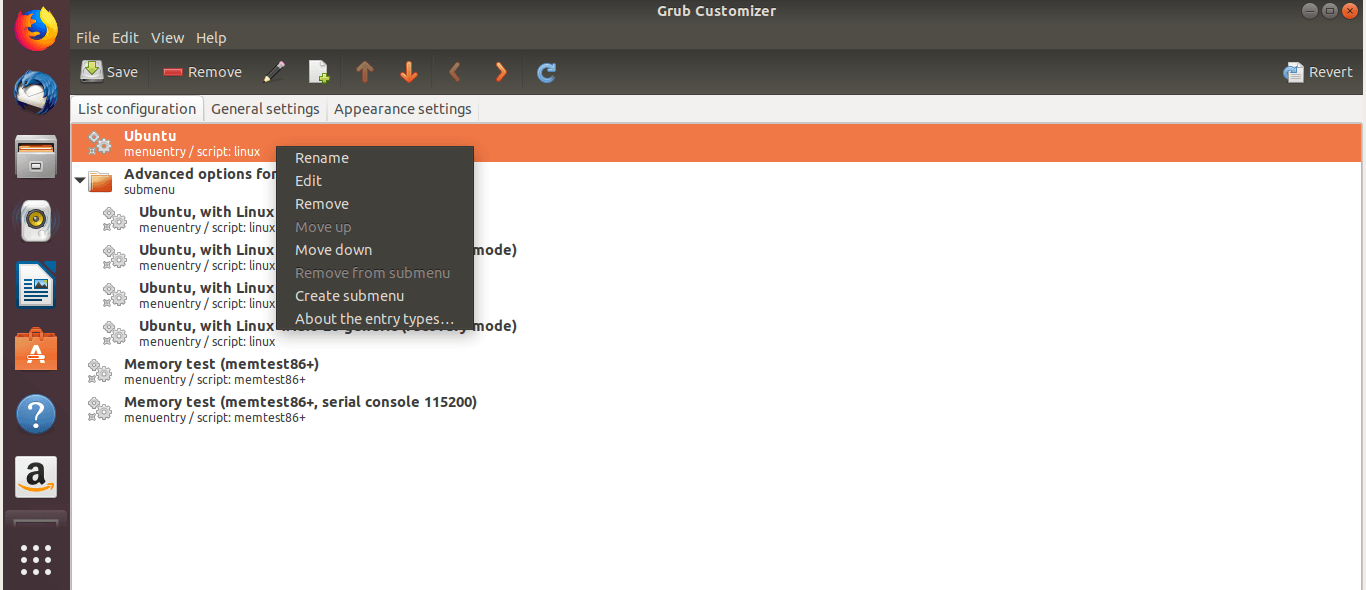1366x590 pixels.
Task: Select the memtest86+ serial console 115200 entry
Action: [716, 409]
